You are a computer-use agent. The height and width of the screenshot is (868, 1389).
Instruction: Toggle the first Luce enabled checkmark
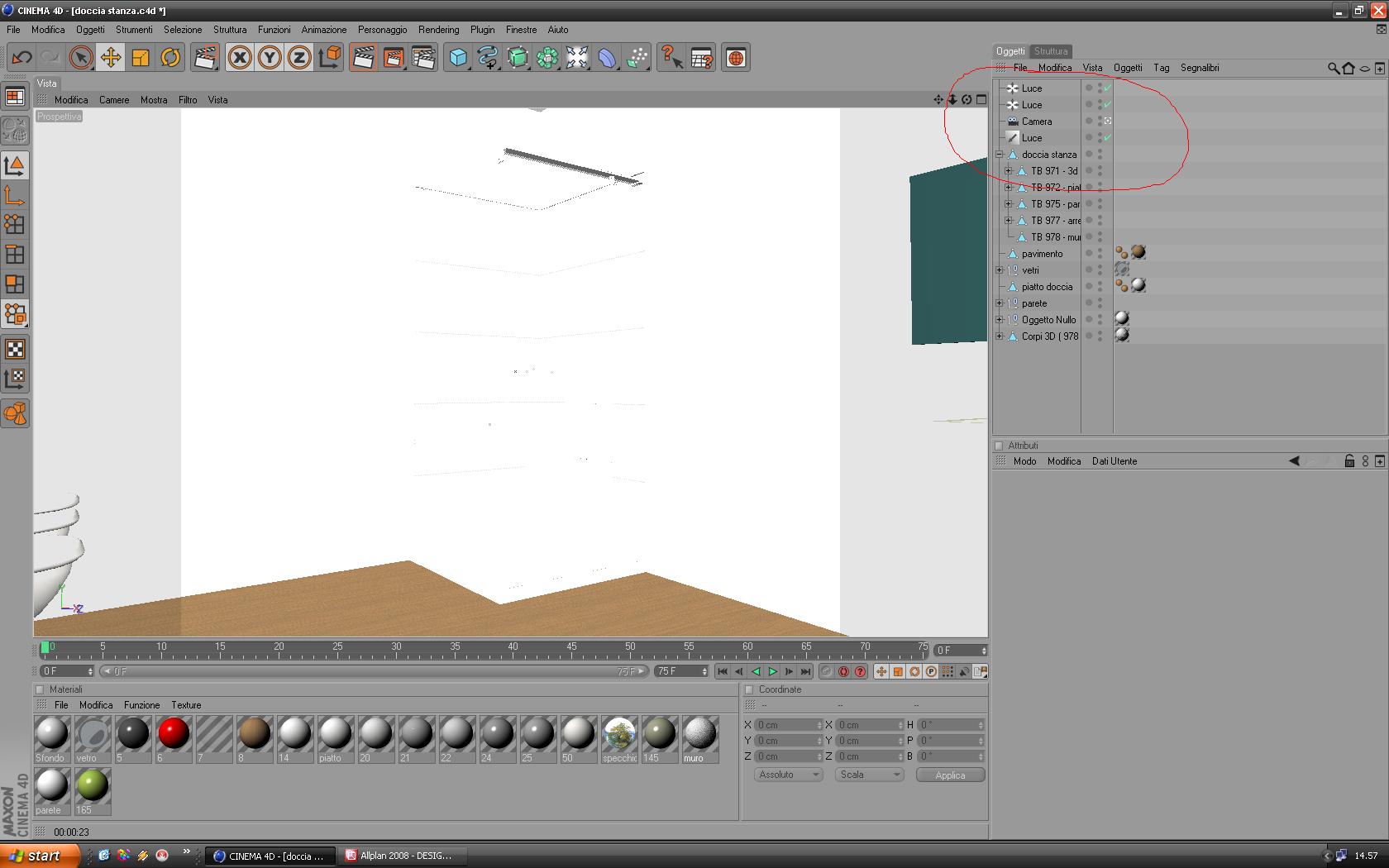point(1108,88)
